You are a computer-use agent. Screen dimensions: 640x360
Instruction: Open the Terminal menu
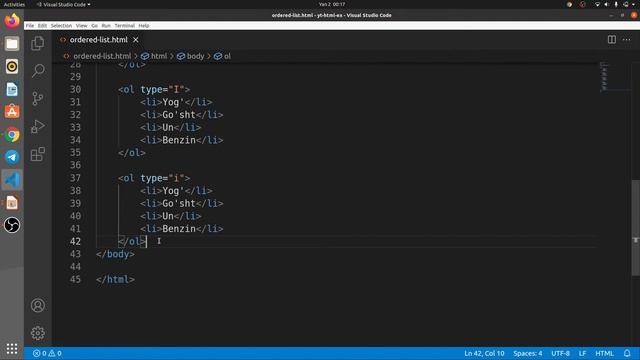tap(124, 25)
